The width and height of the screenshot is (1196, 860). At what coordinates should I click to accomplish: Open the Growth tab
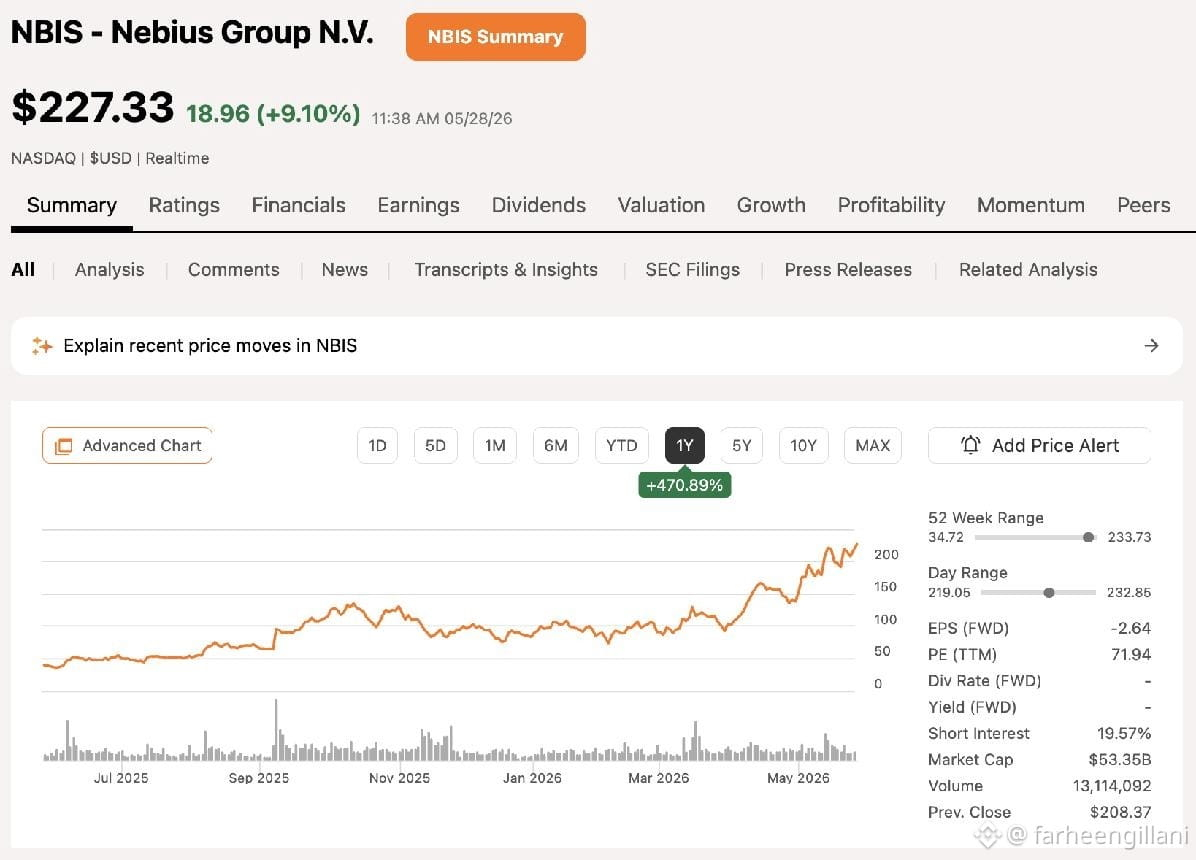(x=771, y=205)
